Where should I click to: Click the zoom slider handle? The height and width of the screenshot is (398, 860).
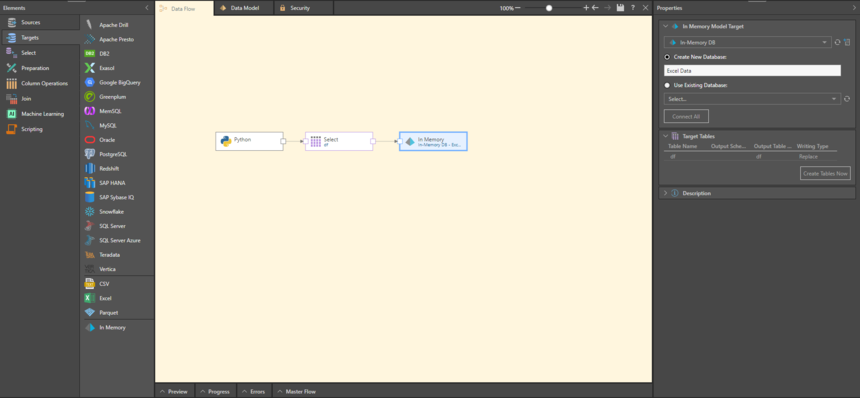[x=549, y=8]
